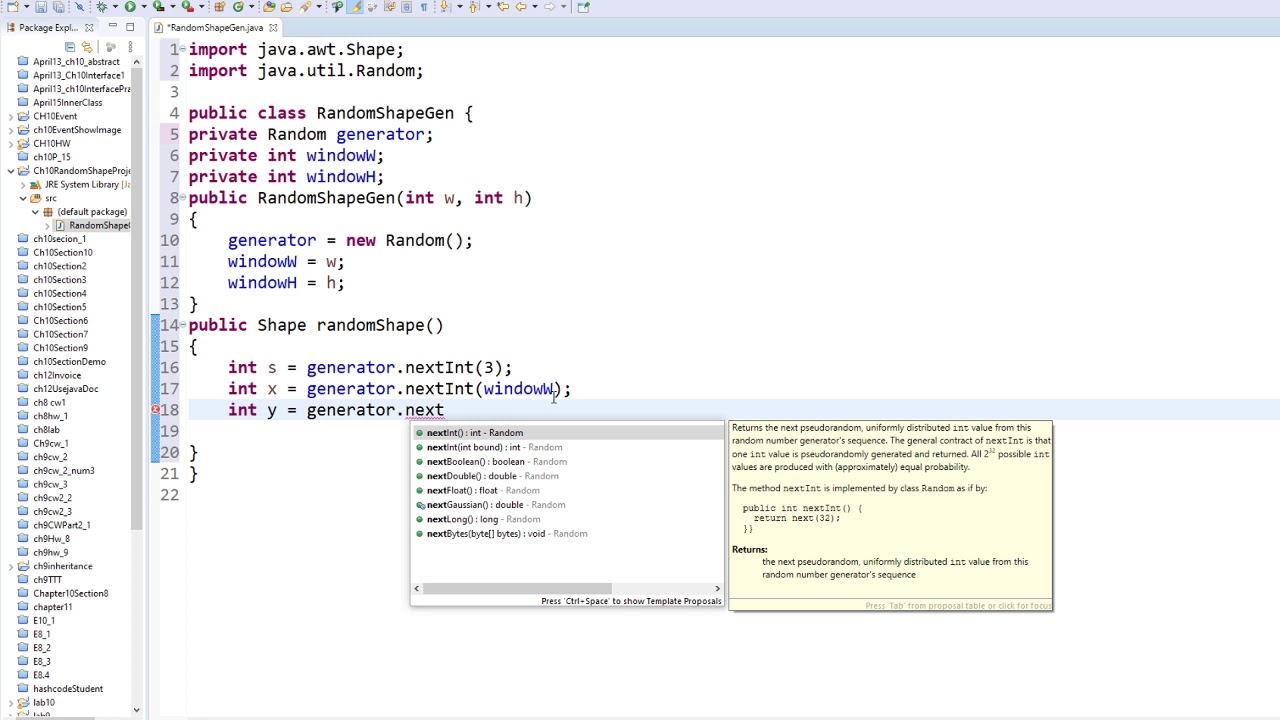Close the Package Explorer view tab
Viewport: 1280px width, 720px height.
[89, 27]
